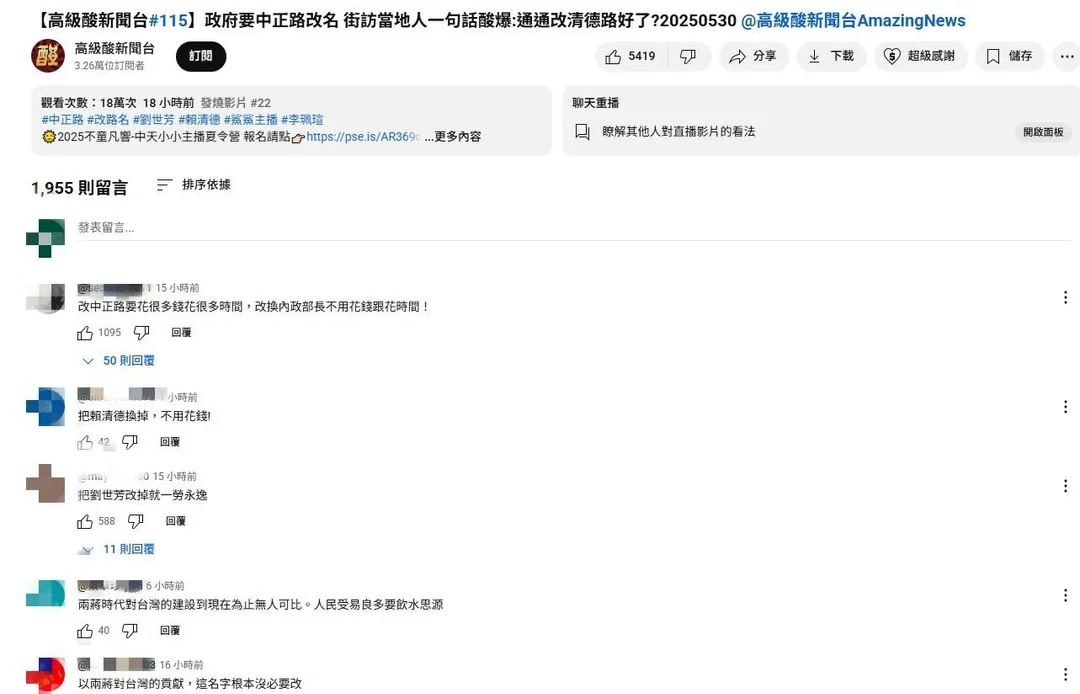Open hashtag #李珮瑄

pyautogui.click(x=302, y=120)
